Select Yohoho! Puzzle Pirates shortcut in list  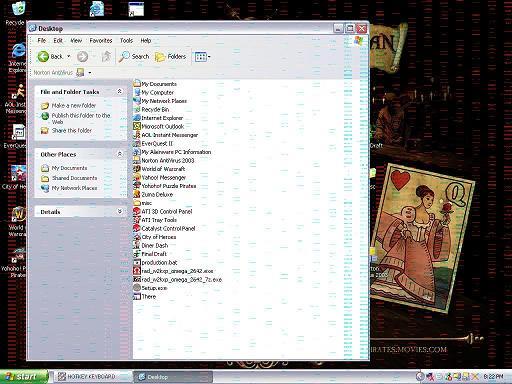pyautogui.click(x=165, y=186)
